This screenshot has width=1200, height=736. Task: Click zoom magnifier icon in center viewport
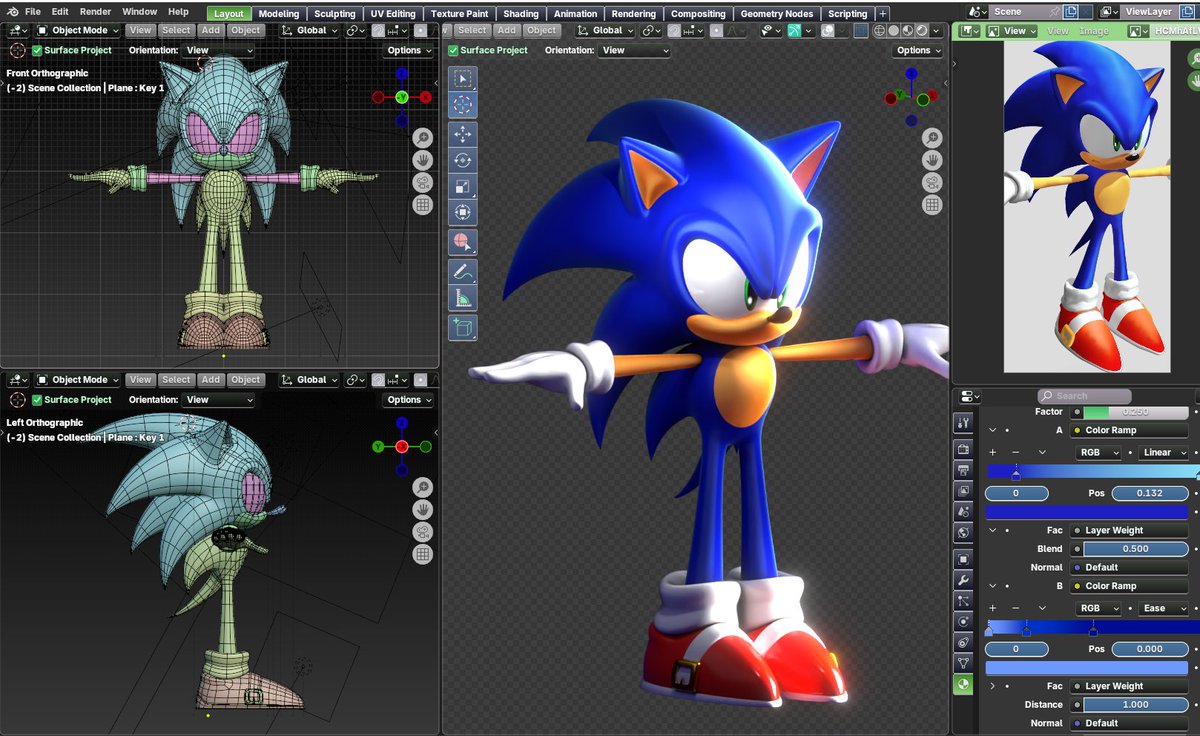click(x=932, y=138)
